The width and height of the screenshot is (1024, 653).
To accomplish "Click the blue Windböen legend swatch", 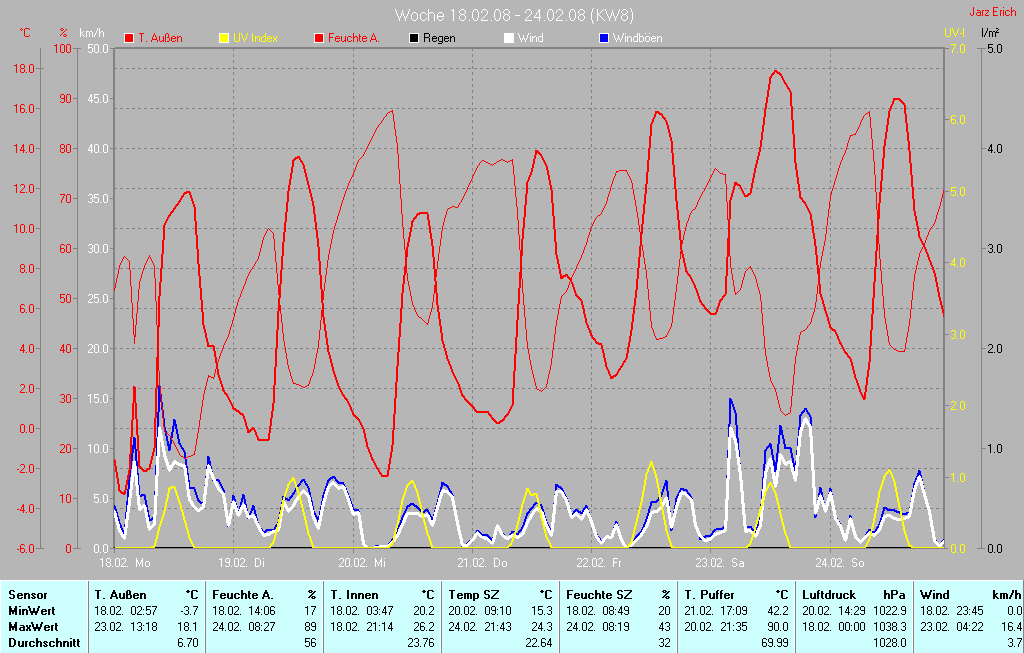I will click(x=603, y=39).
